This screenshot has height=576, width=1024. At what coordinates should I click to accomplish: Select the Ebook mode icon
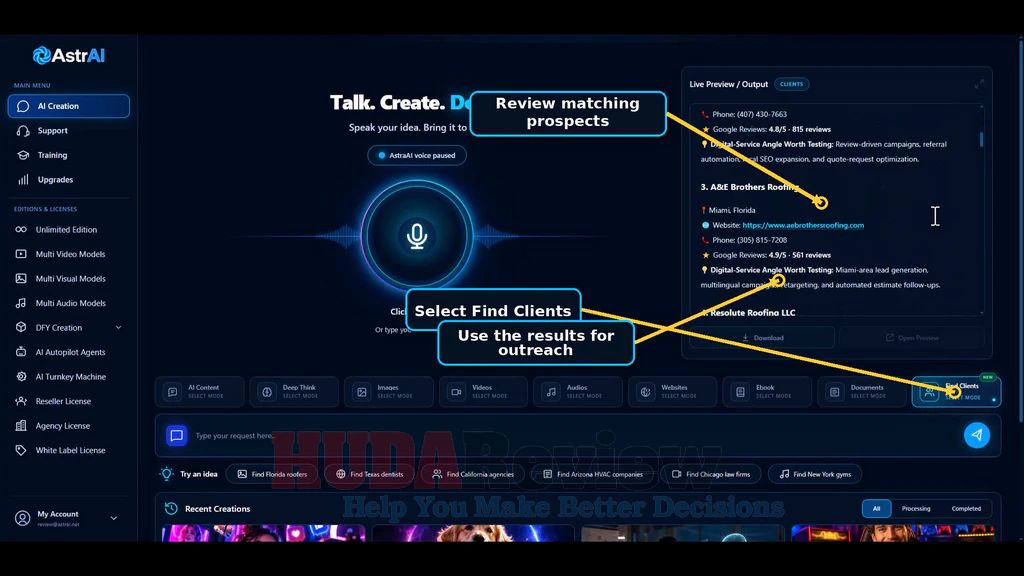(x=741, y=392)
